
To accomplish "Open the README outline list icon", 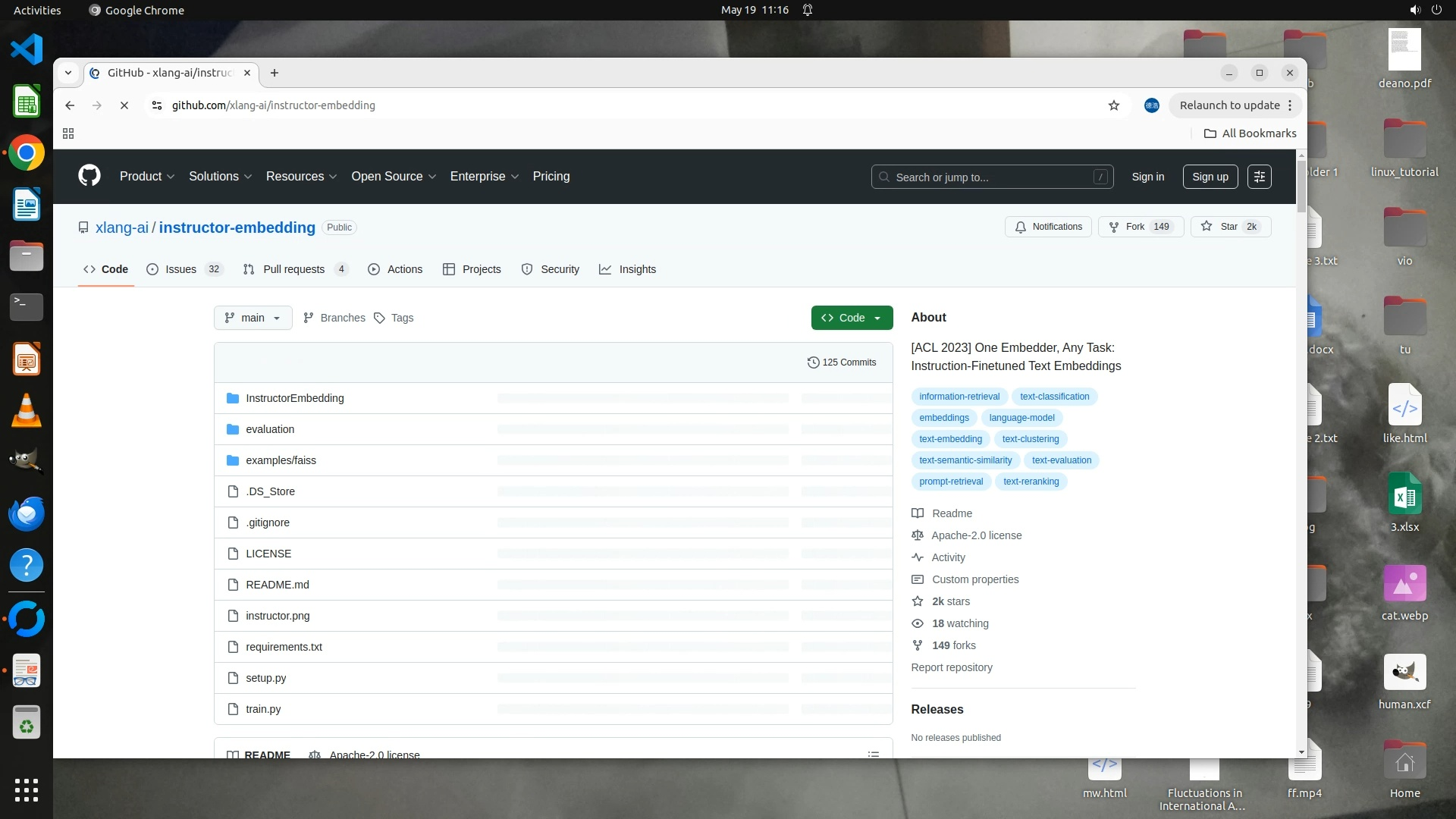I will [873, 754].
